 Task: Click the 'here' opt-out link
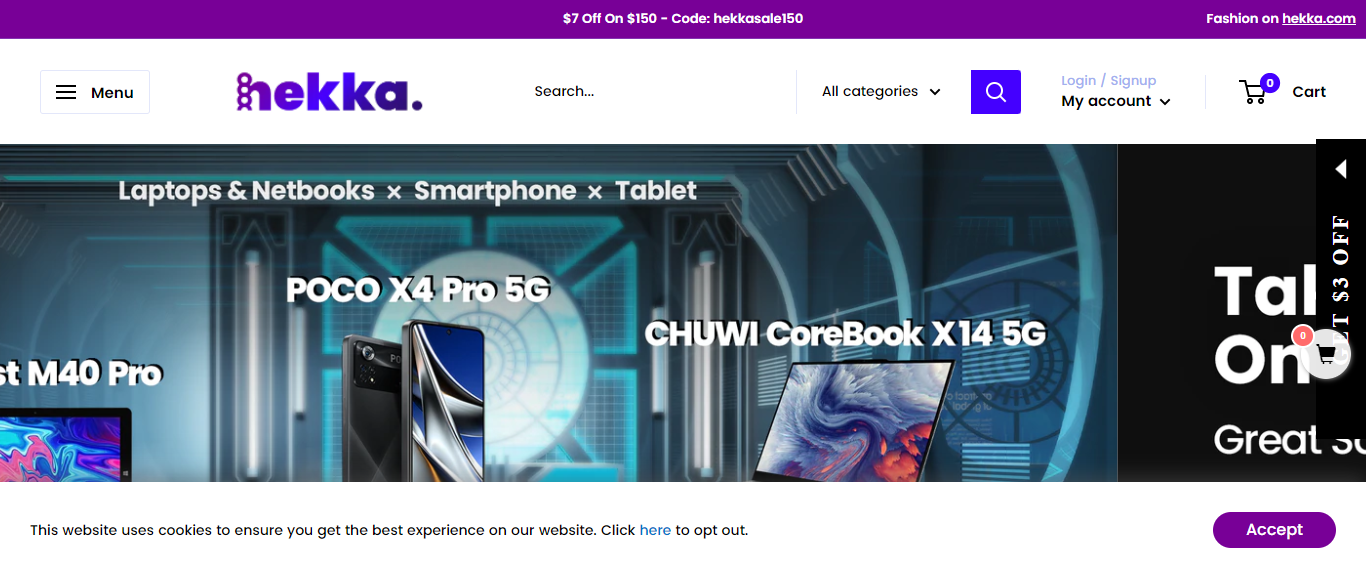(655, 530)
